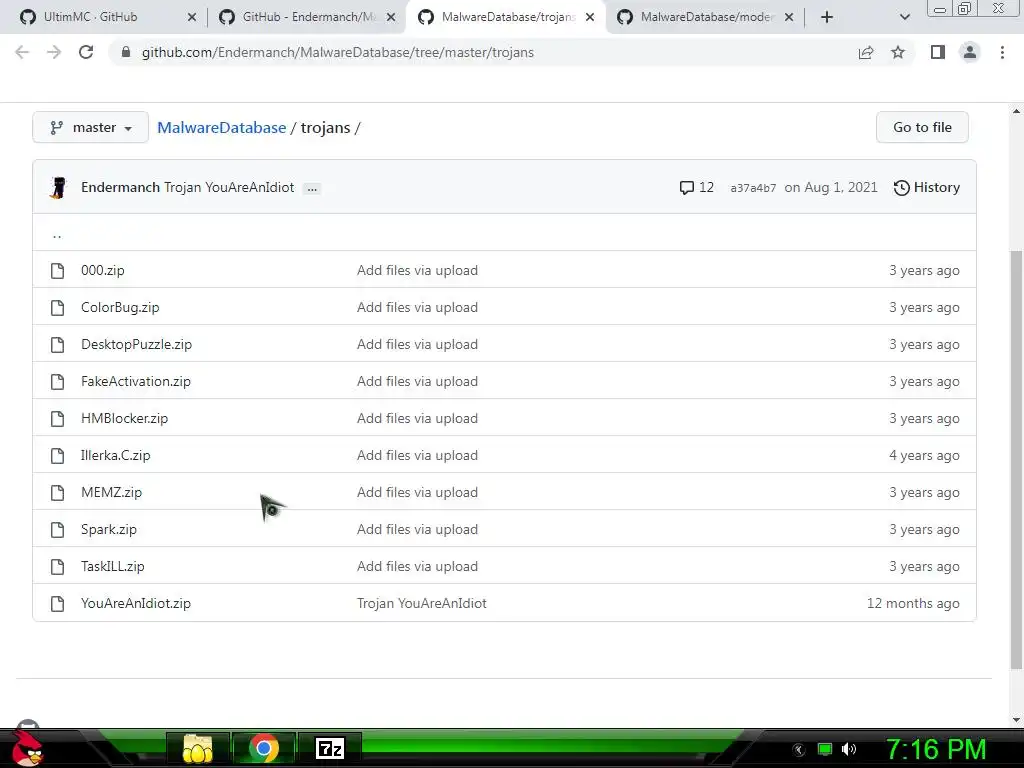The image size is (1024, 768).
Task: Click the page vertical scrollbar thumb
Action: click(1016, 460)
